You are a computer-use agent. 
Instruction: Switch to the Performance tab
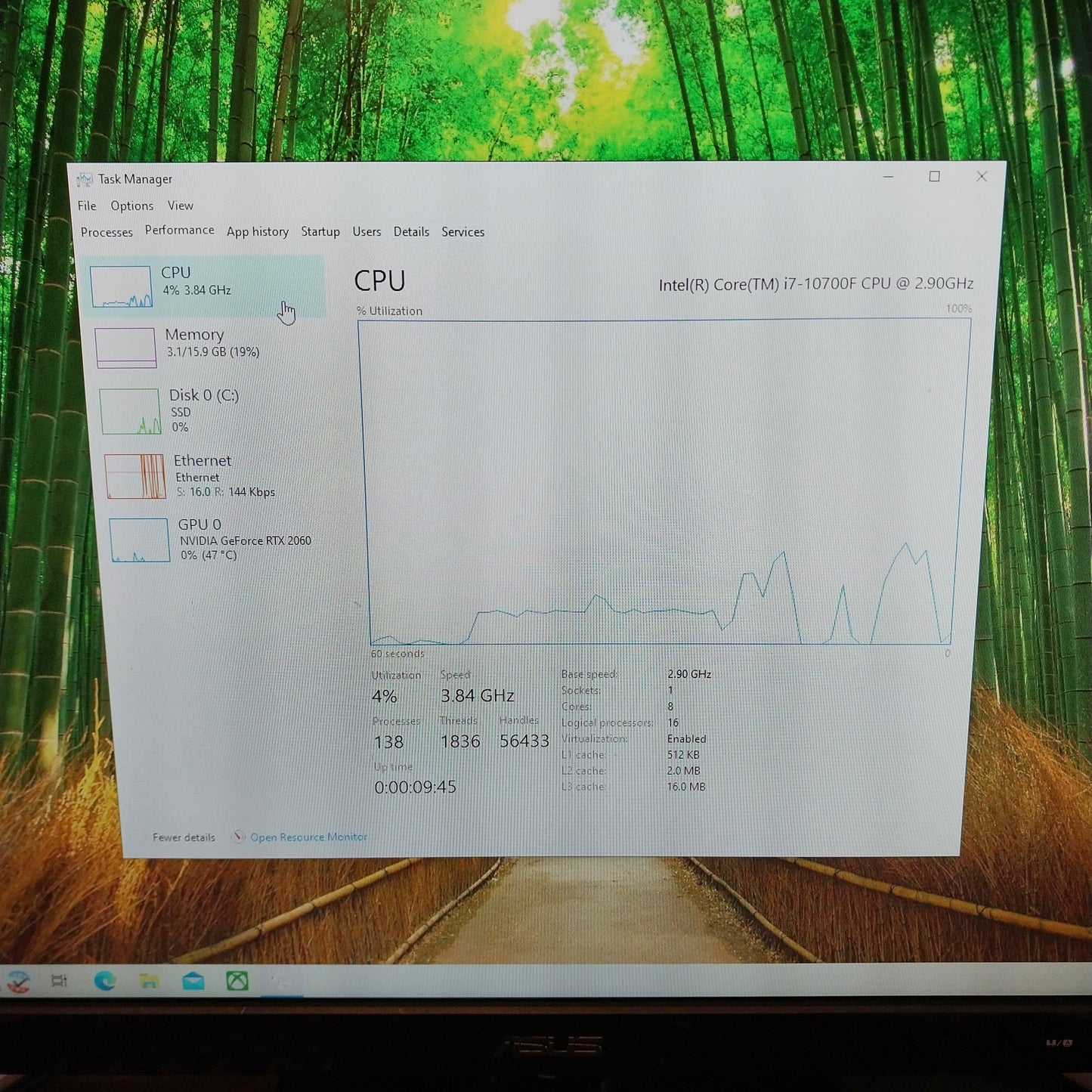coord(179,230)
